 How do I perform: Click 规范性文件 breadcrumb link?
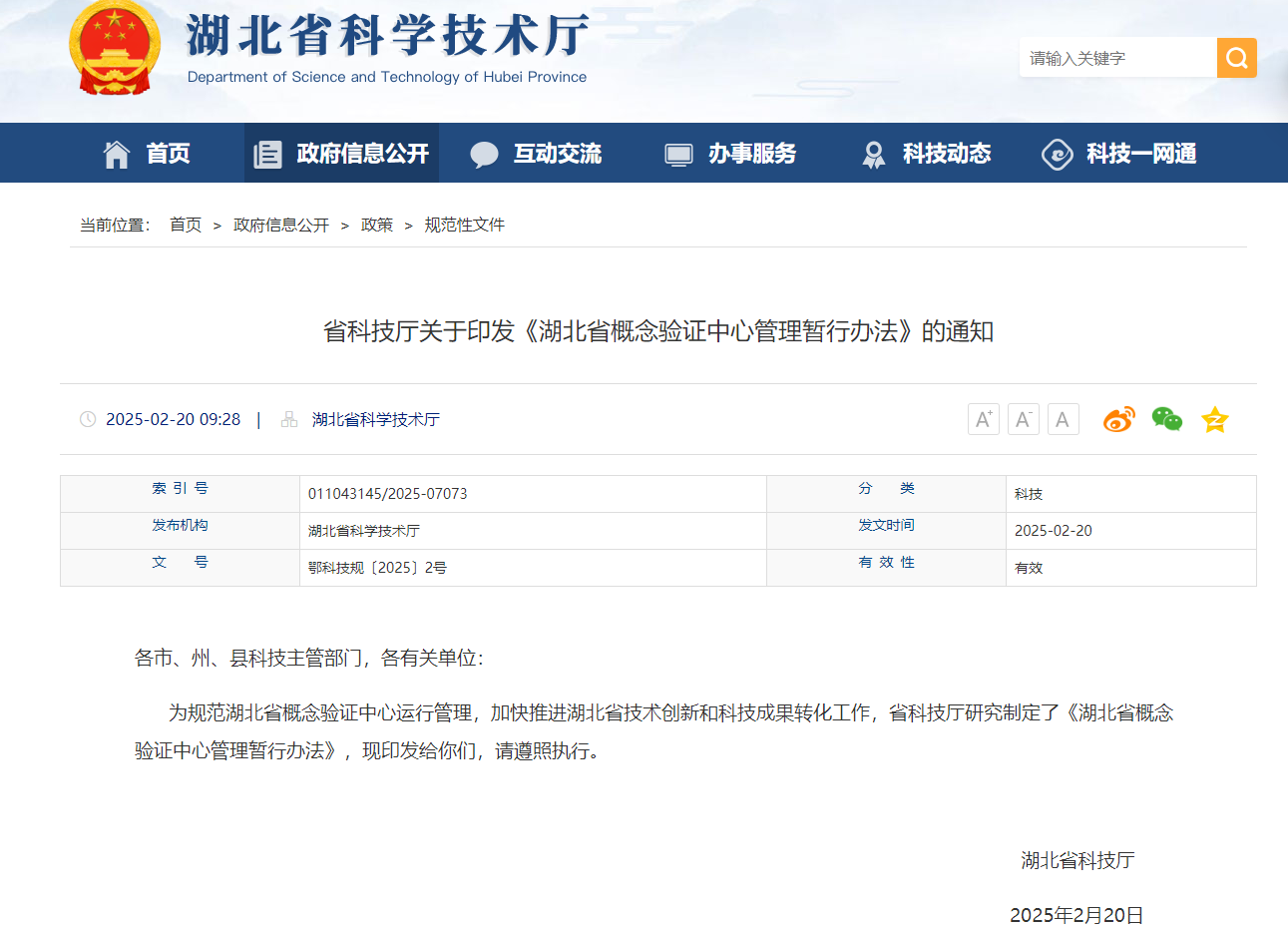pyautogui.click(x=464, y=226)
